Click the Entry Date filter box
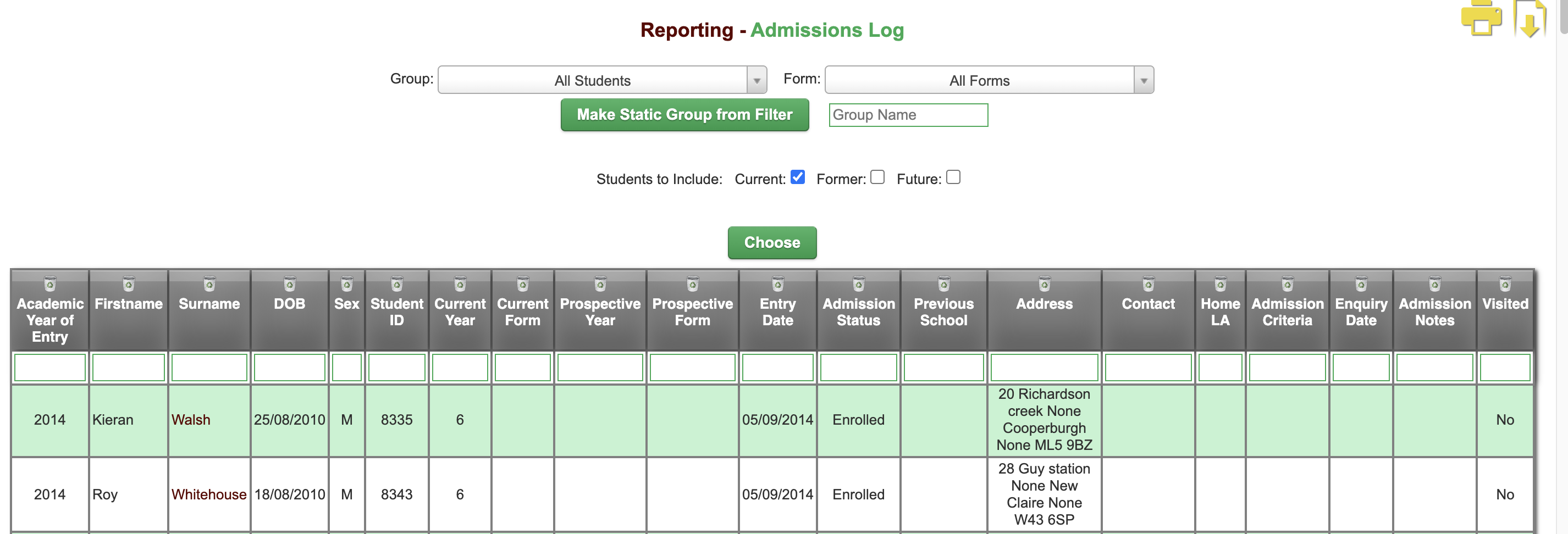Viewport: 1568px width, 534px height. [778, 368]
